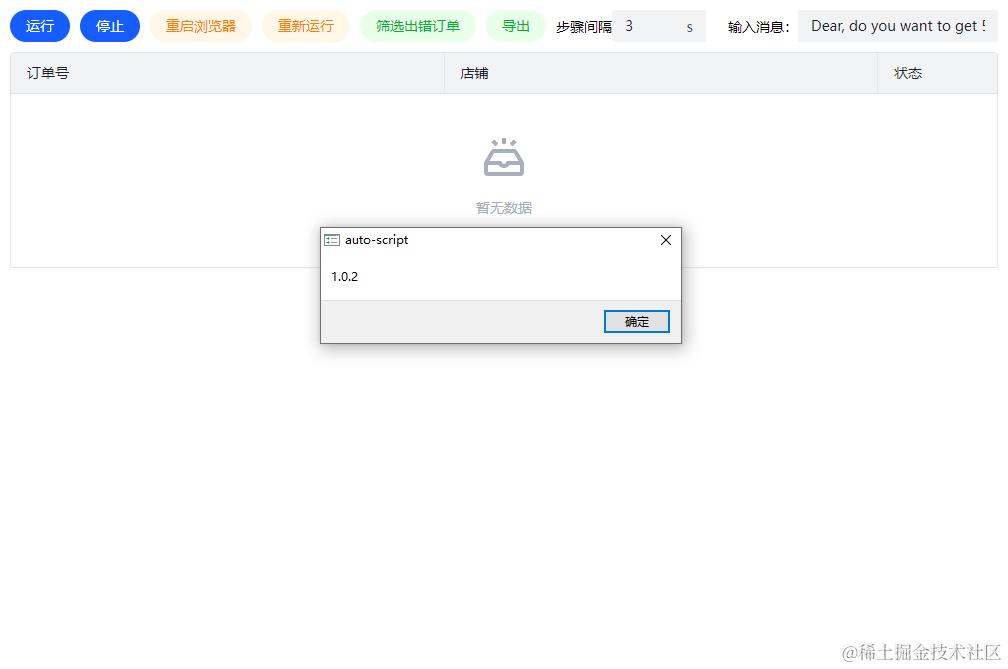Click the orange 重新运行 button
Viewport: 1008px width, 669px height.
[305, 26]
